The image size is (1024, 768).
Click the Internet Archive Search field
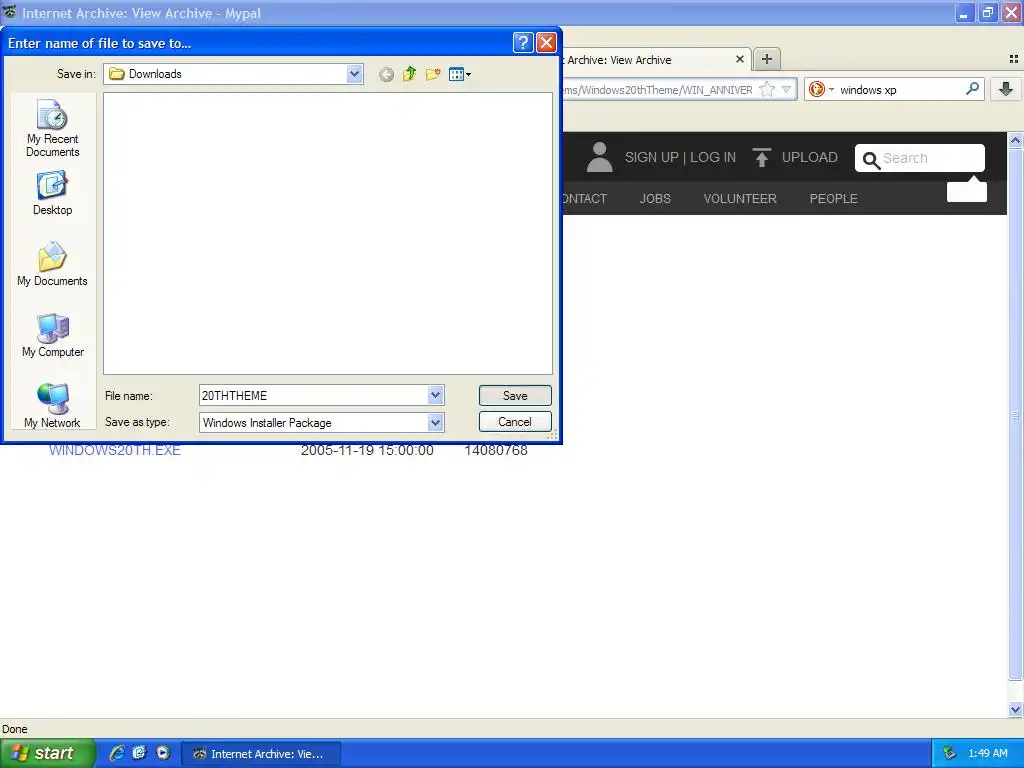(x=920, y=158)
